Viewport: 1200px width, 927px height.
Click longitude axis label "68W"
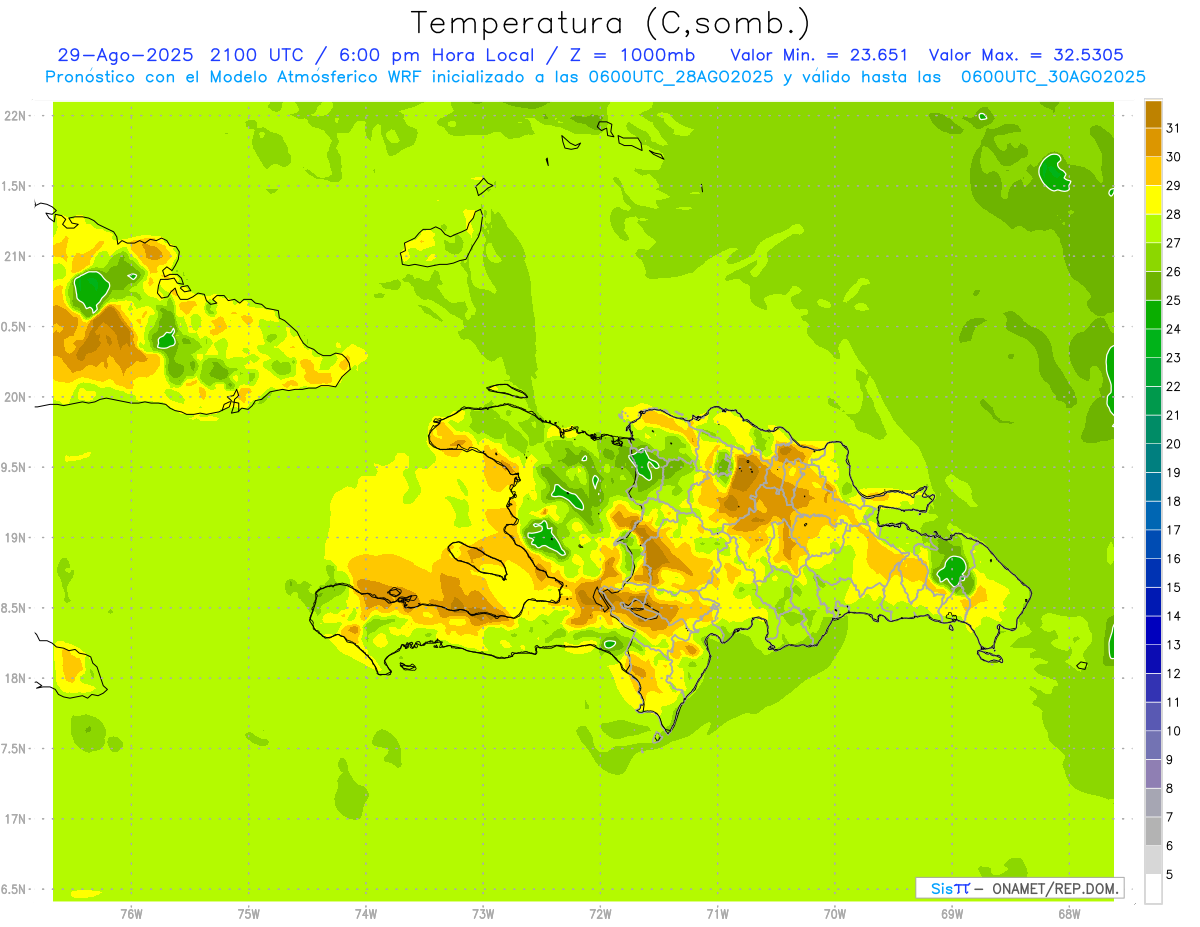click(x=1069, y=914)
